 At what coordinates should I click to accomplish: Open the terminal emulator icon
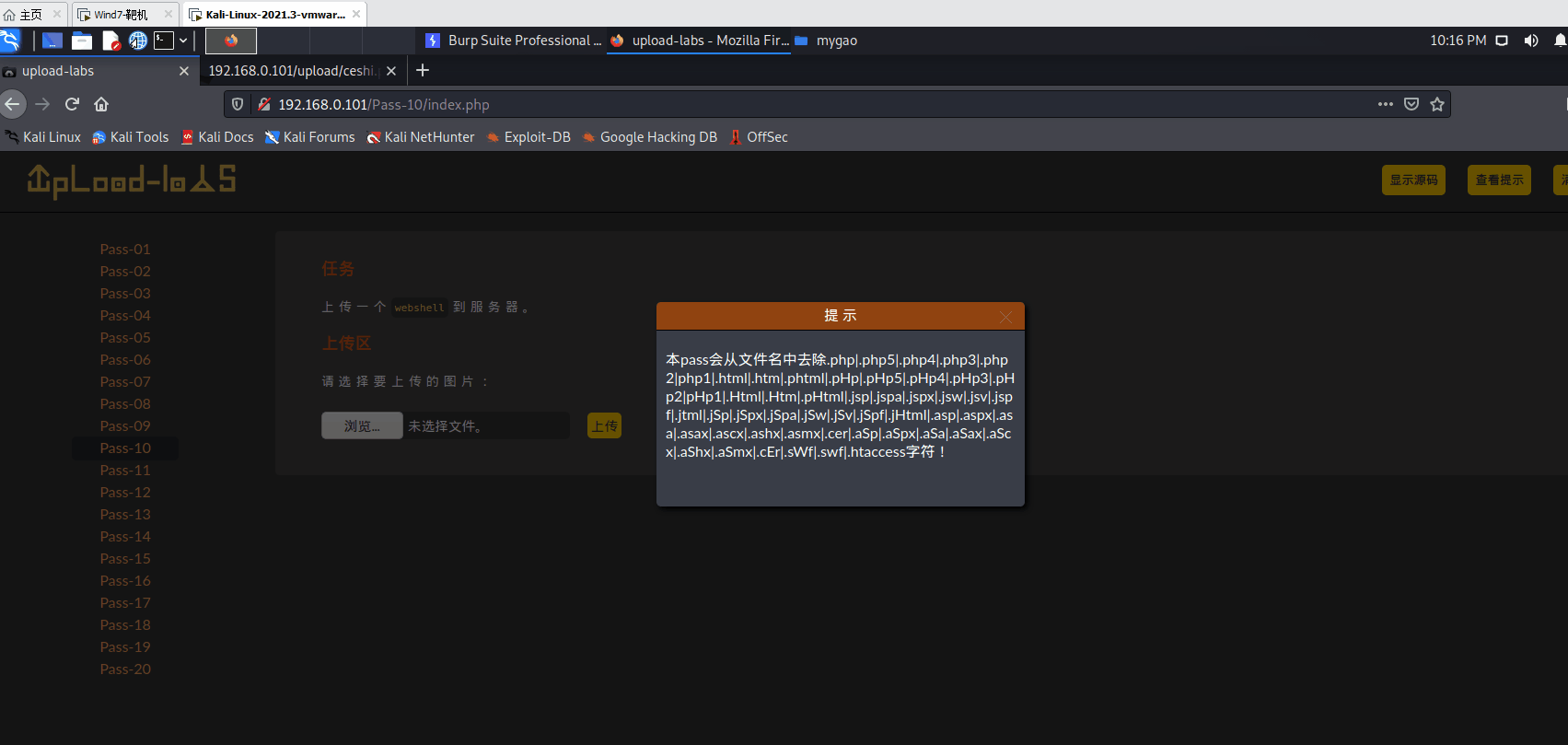[x=164, y=41]
